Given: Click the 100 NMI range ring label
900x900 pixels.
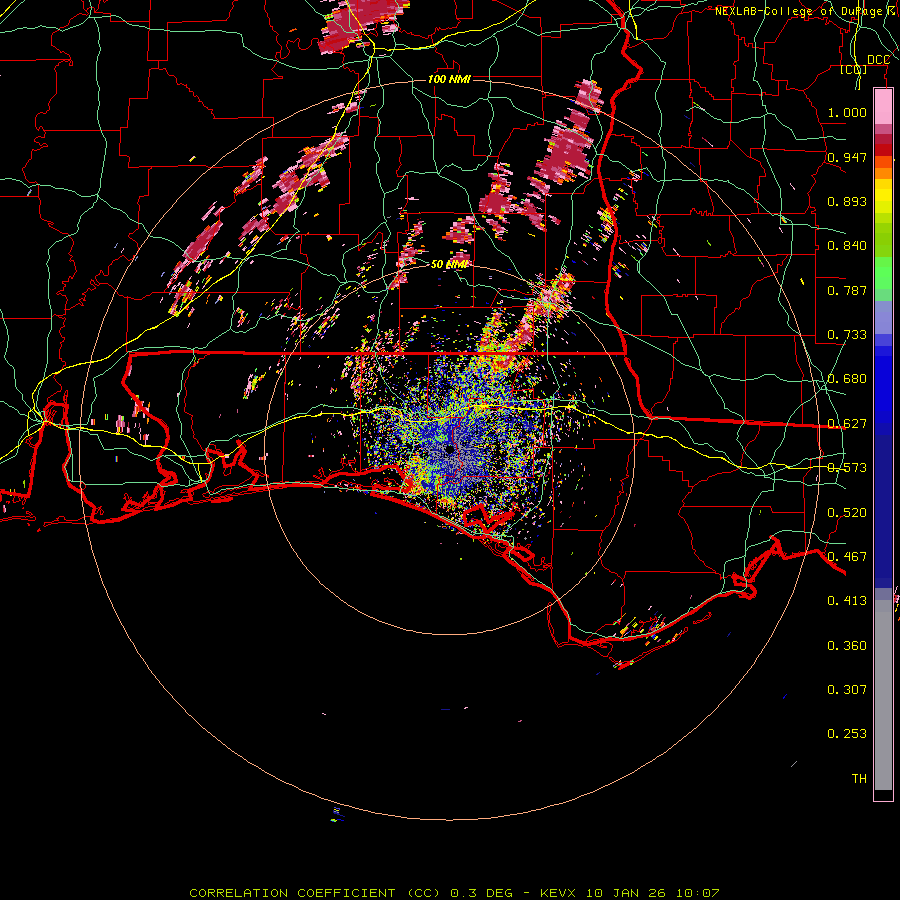Looking at the screenshot, I should 449,79.
